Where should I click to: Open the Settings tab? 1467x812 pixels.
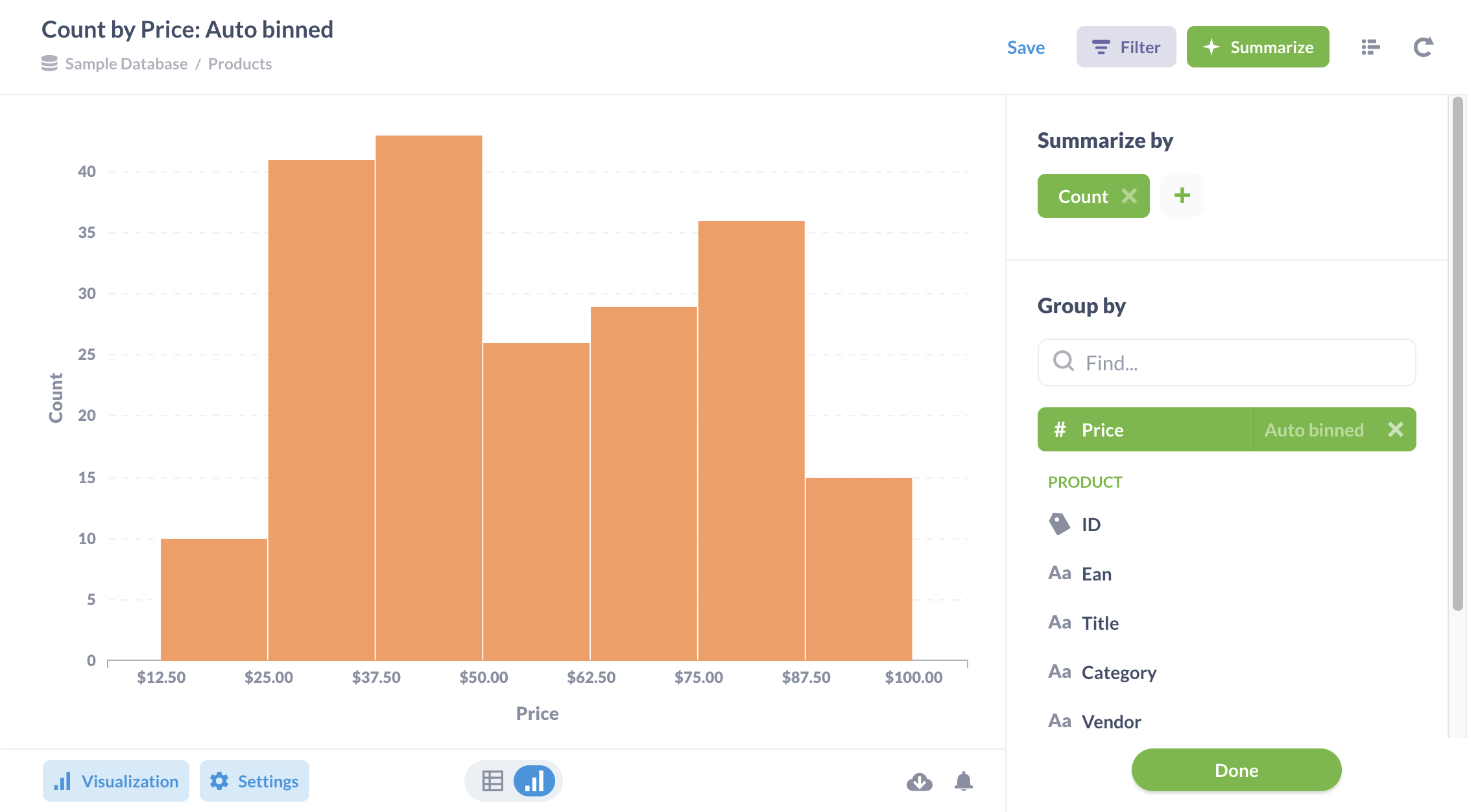pyautogui.click(x=254, y=782)
